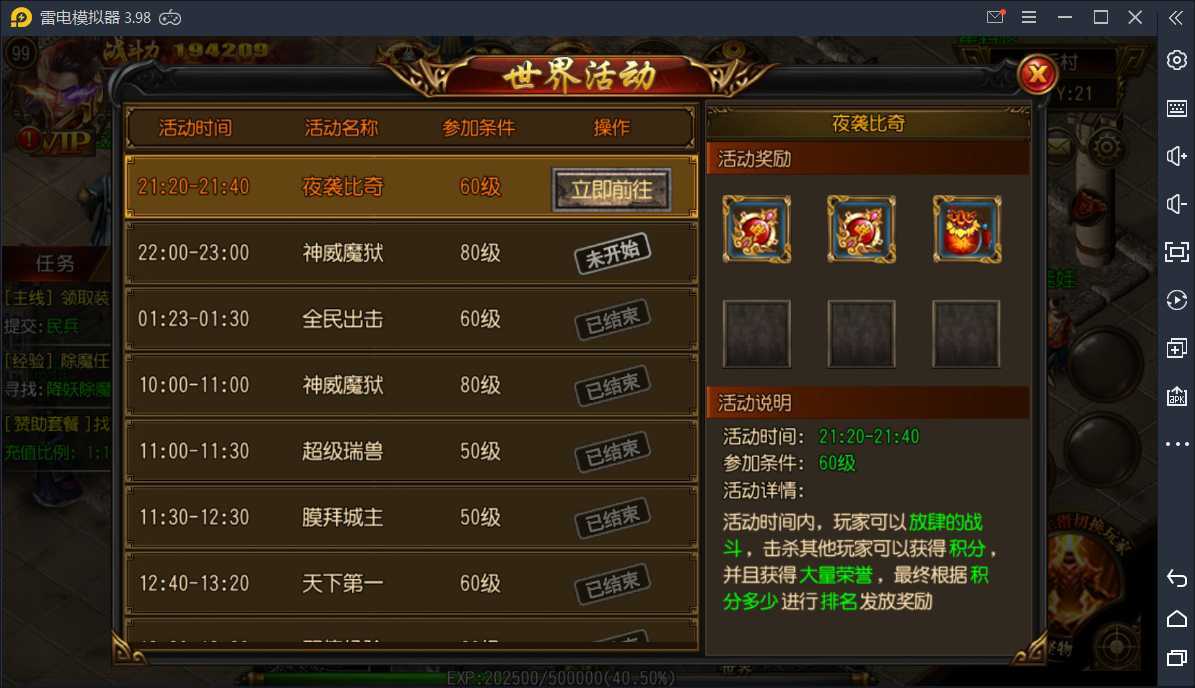Open the multi-instance add icon
The height and width of the screenshot is (688, 1195).
(1177, 348)
